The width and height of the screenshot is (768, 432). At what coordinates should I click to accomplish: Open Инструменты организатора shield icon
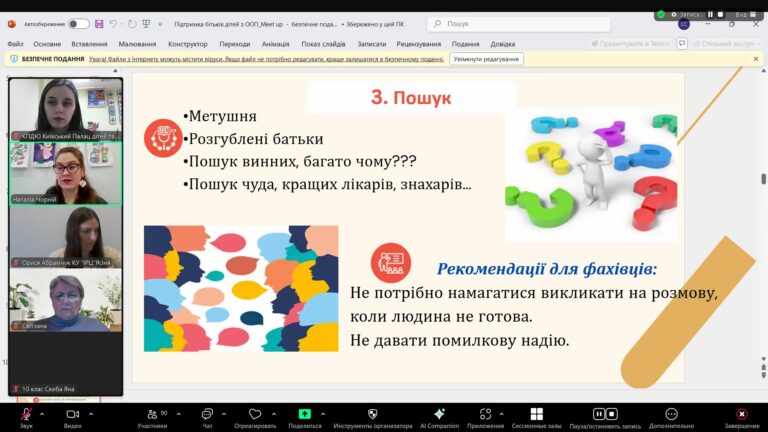pyautogui.click(x=372, y=414)
